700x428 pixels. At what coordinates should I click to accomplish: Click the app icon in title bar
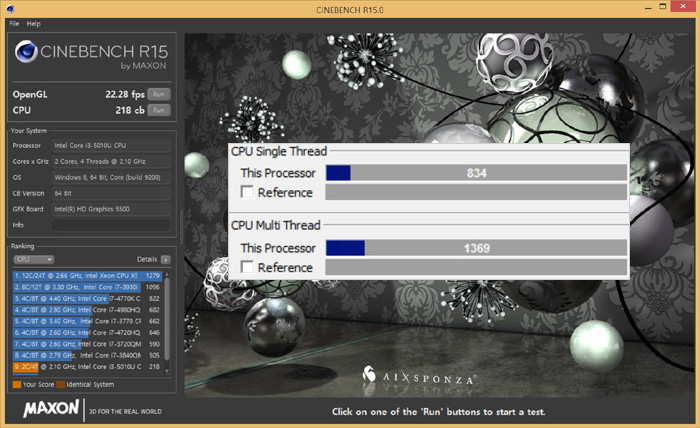(x=8, y=8)
